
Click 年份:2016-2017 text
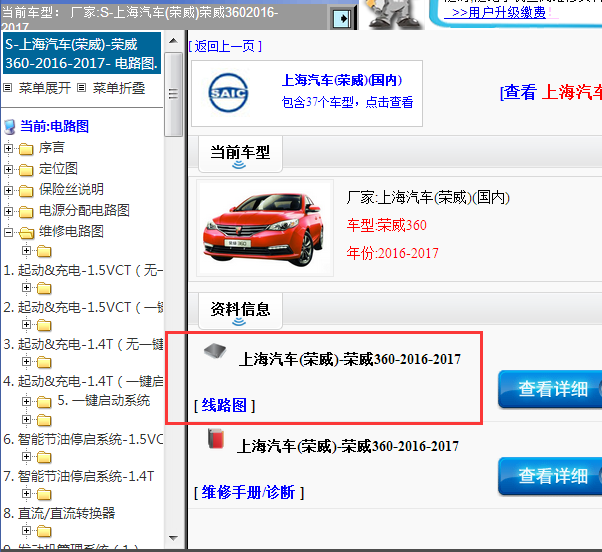coord(392,253)
